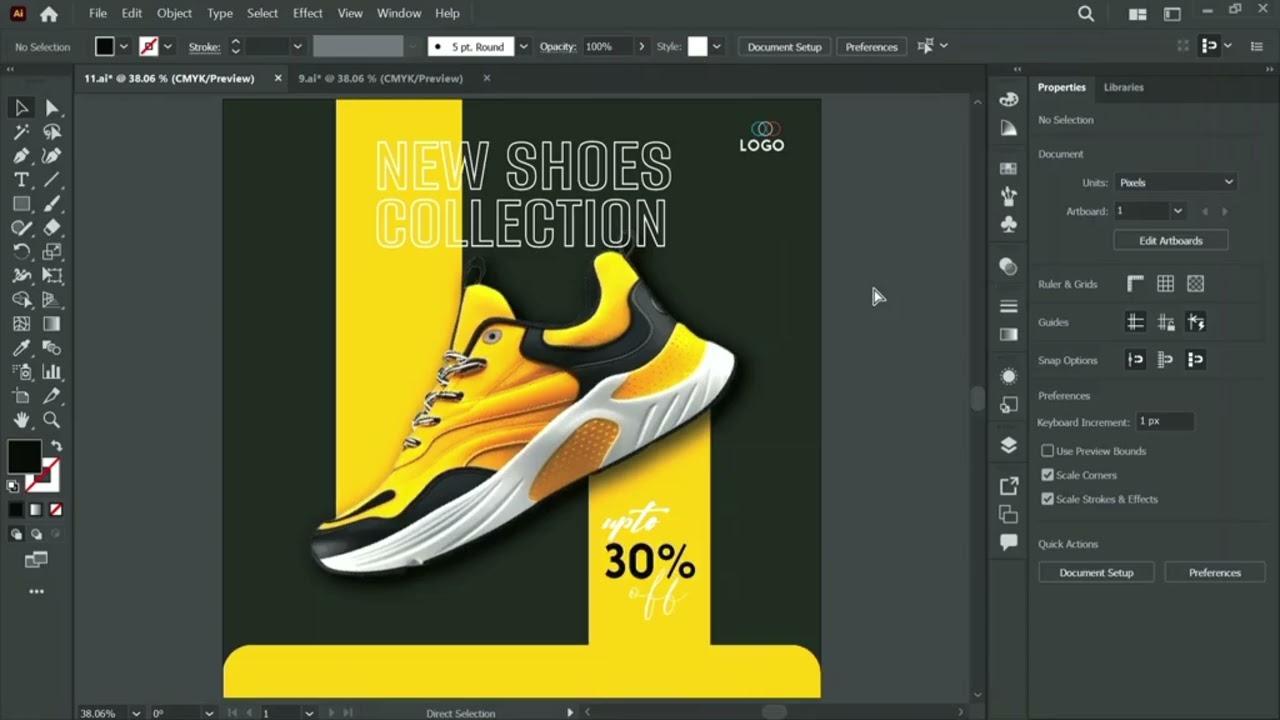This screenshot has height=720, width=1280.
Task: Open the Effect menu
Action: coord(308,13)
